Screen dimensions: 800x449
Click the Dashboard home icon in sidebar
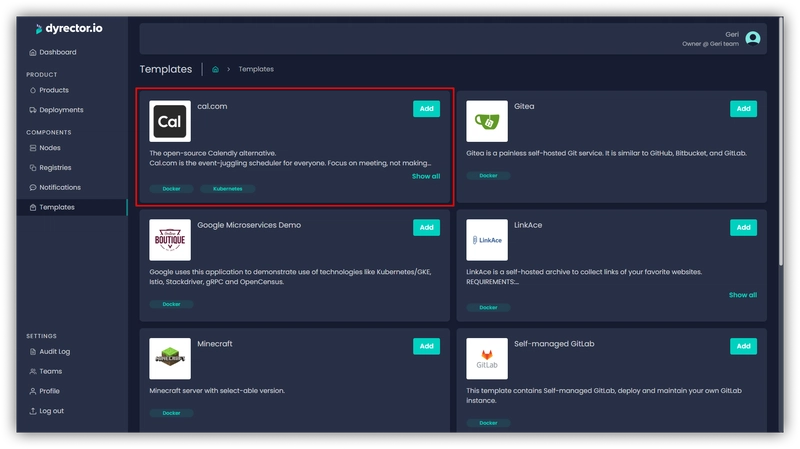(33, 52)
